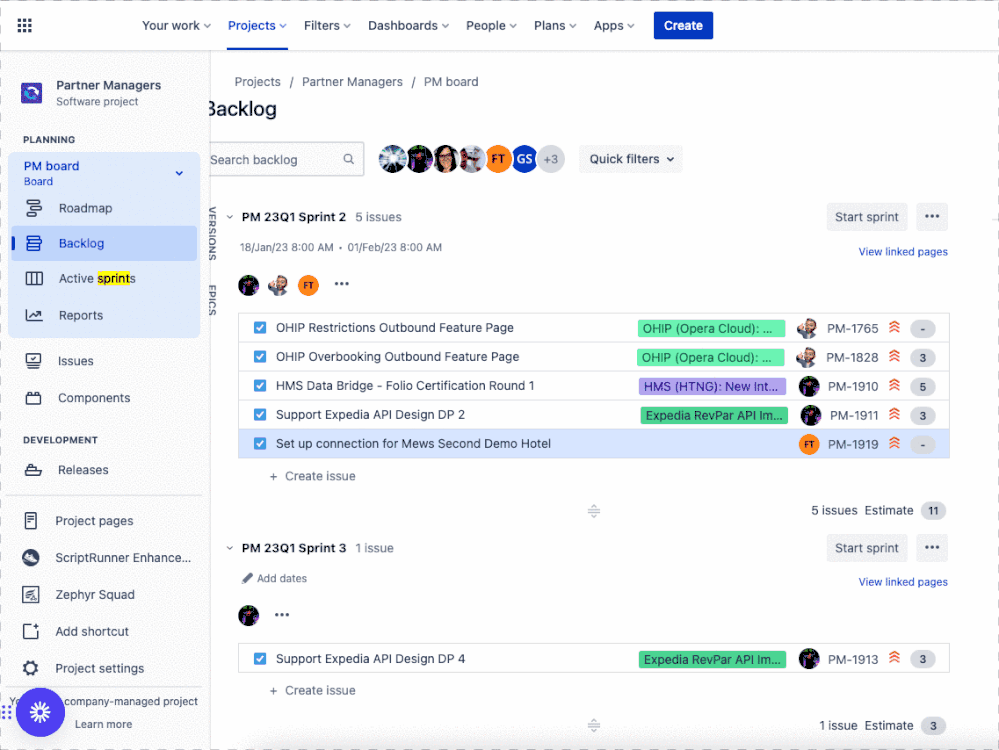Image resolution: width=999 pixels, height=750 pixels.
Task: Collapse the PM 23Q1 Sprint 3 section
Action: click(x=230, y=548)
